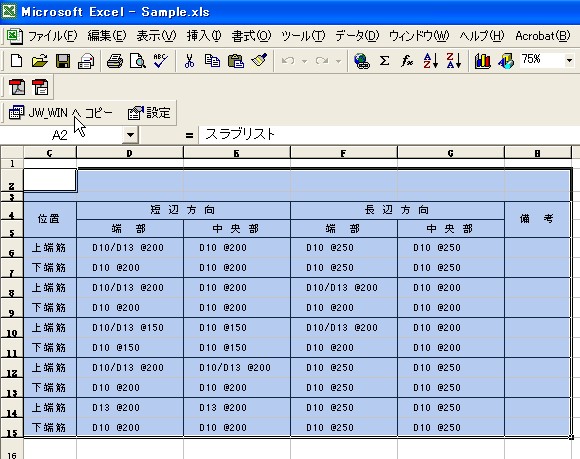
Task: Click the New workbook icon
Action: tap(16, 61)
